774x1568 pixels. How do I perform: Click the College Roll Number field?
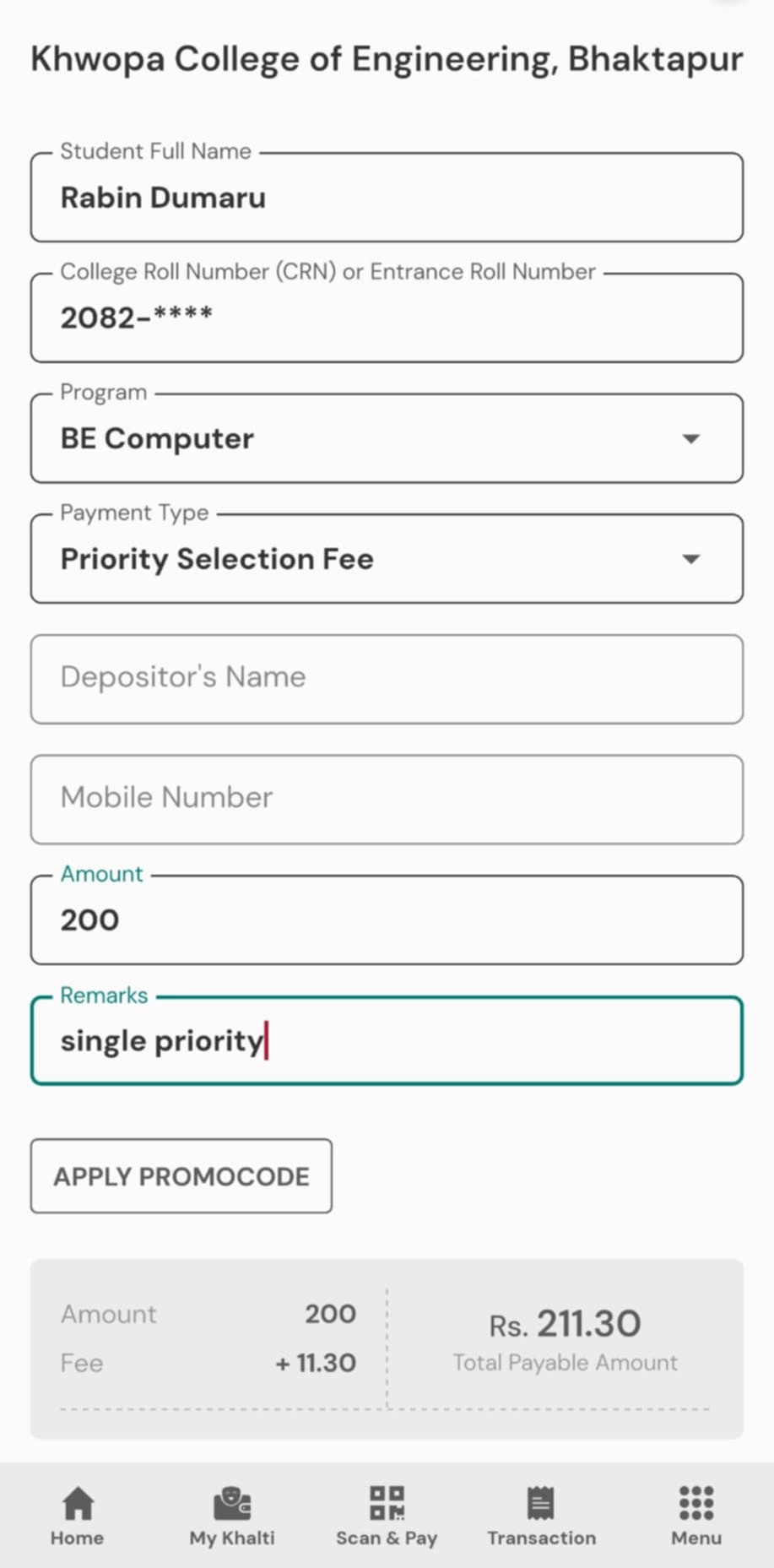coord(387,317)
